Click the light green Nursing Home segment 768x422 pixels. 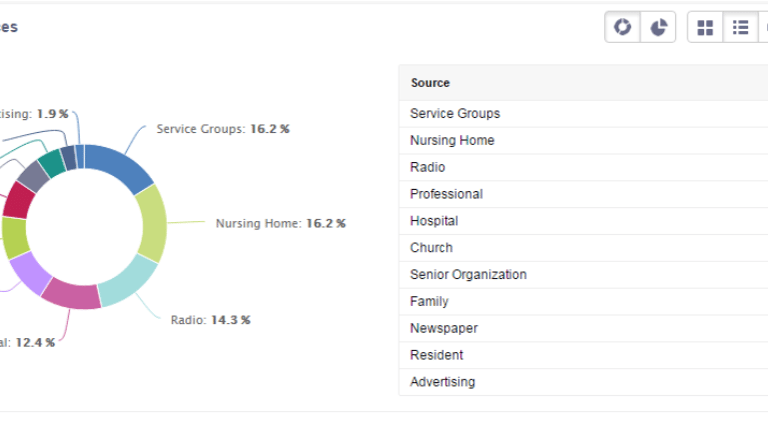tap(154, 224)
